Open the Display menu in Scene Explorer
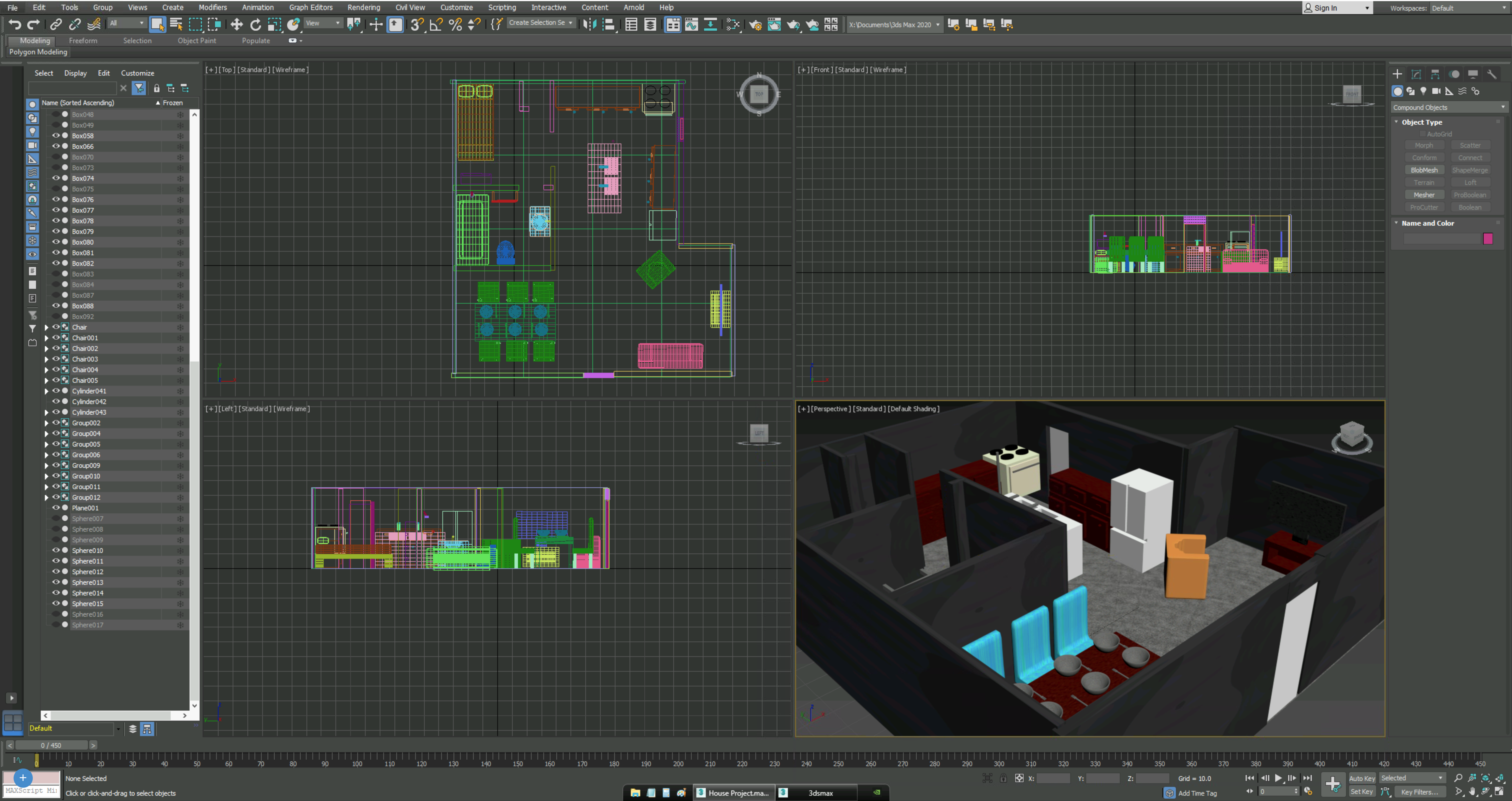1512x801 pixels. coord(75,73)
